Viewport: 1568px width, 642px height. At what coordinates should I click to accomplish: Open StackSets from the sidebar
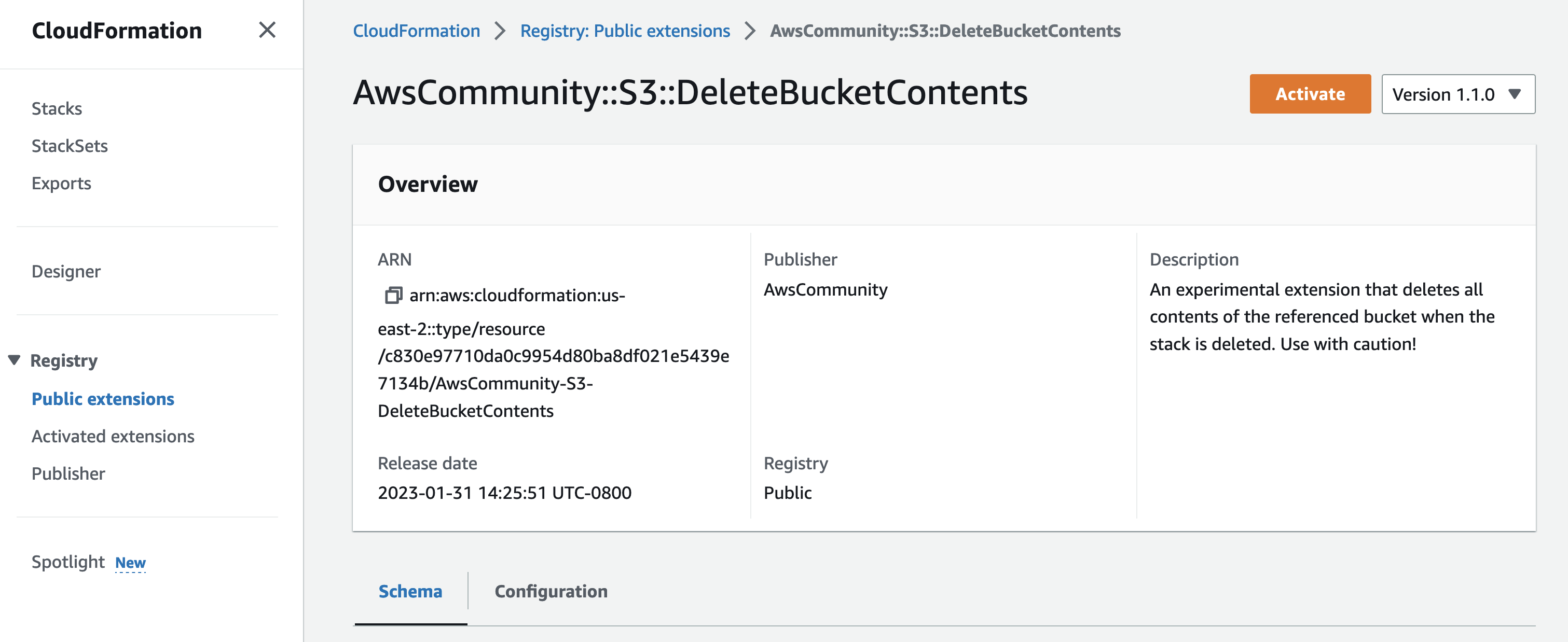(70, 146)
